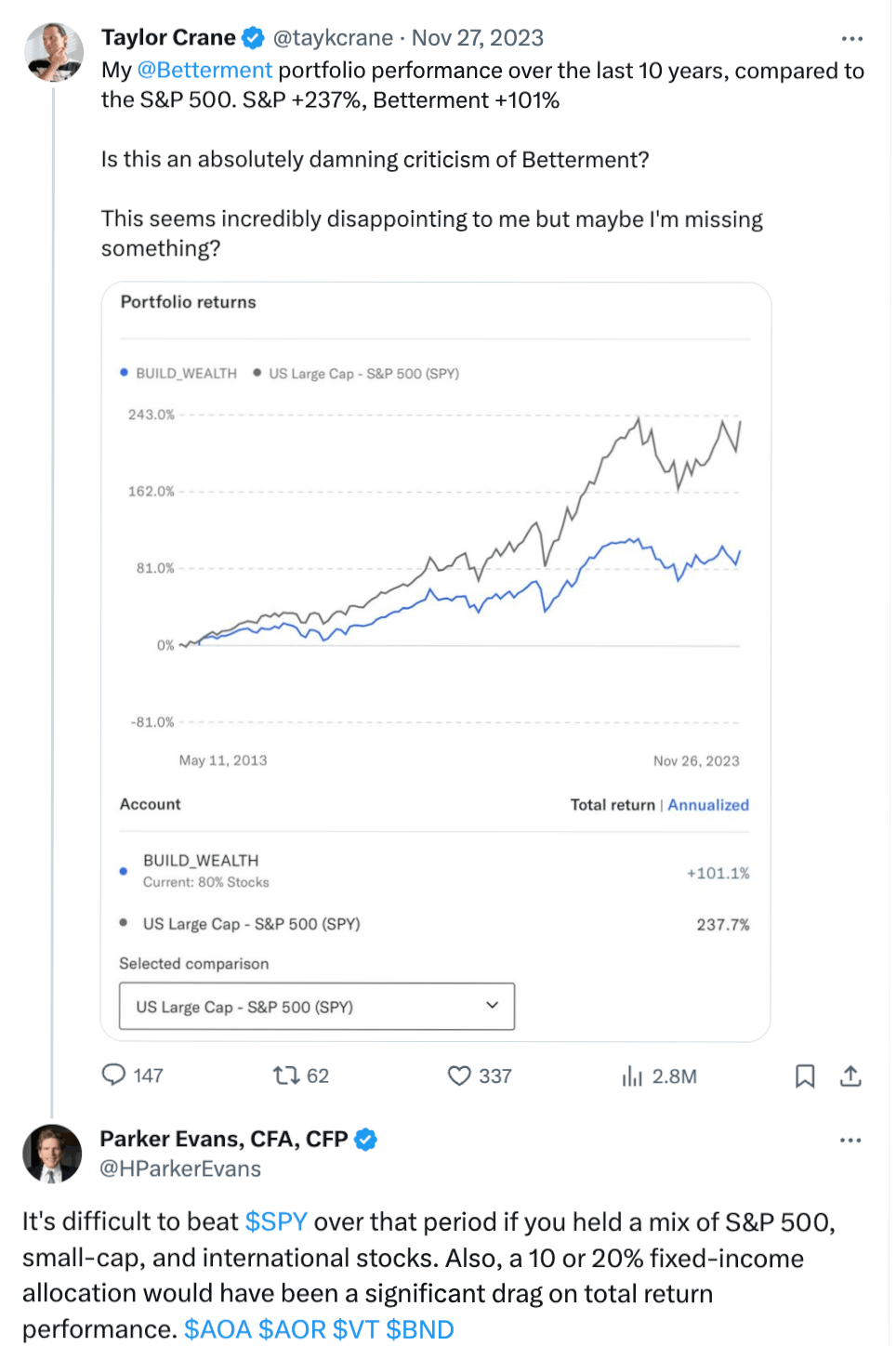Switch to the Annualized return view
This screenshot has width=896, height=1346.
708,805
